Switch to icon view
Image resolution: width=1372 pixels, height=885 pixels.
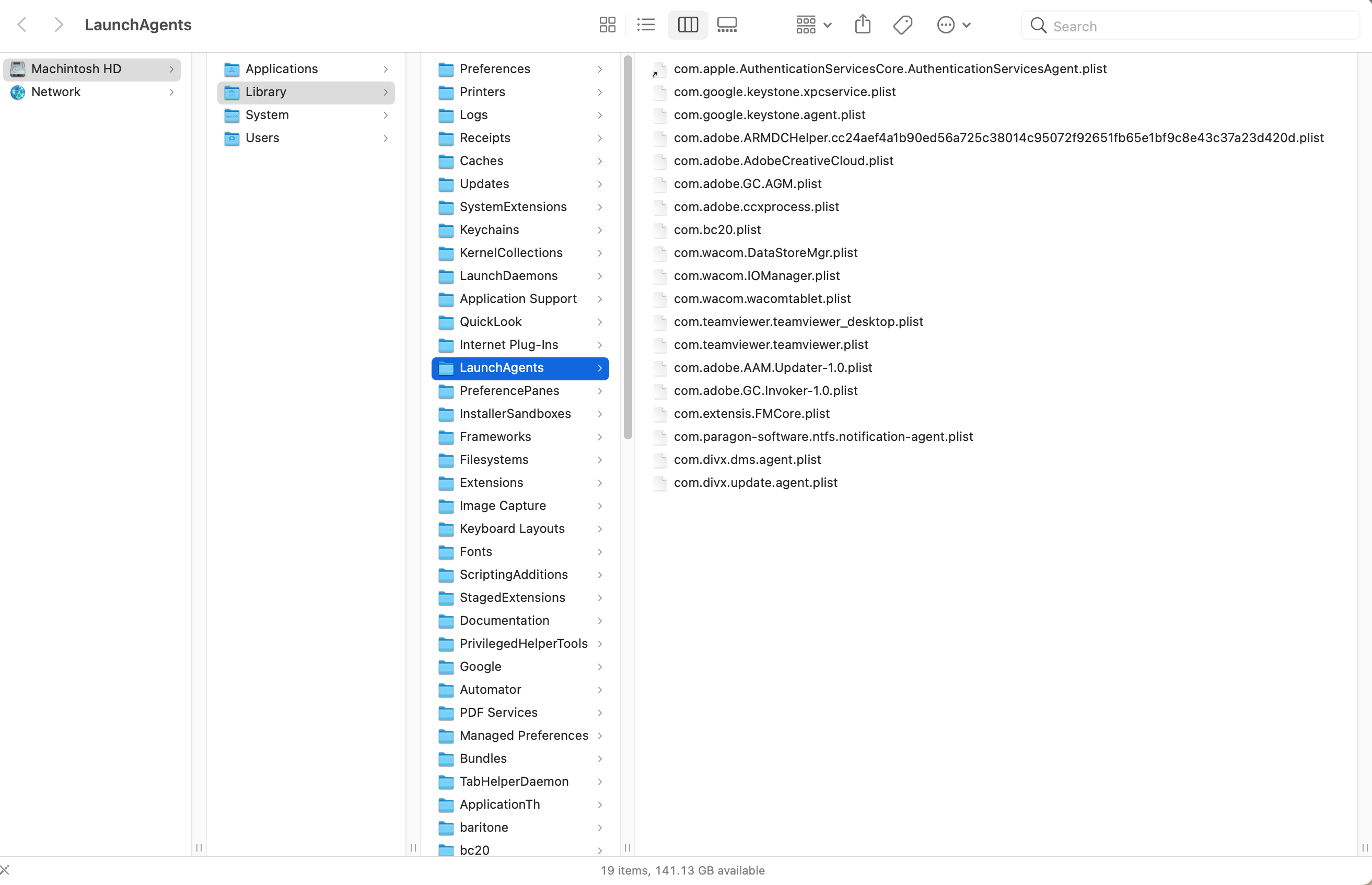pyautogui.click(x=607, y=25)
